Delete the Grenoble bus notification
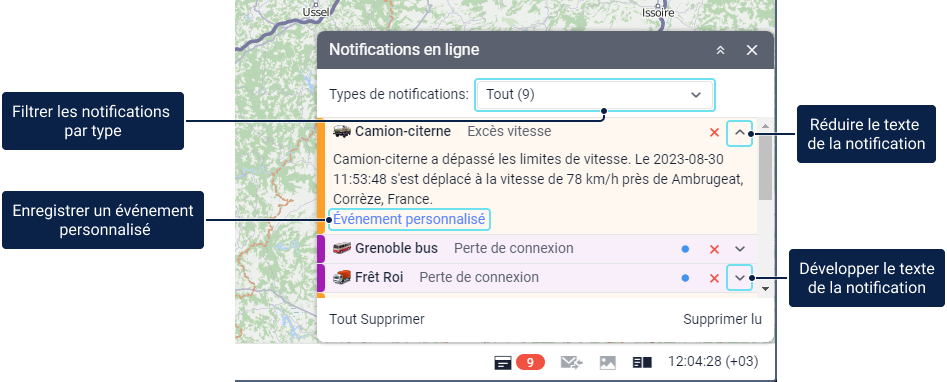Viewport: 947px width, 382px height. tap(714, 249)
